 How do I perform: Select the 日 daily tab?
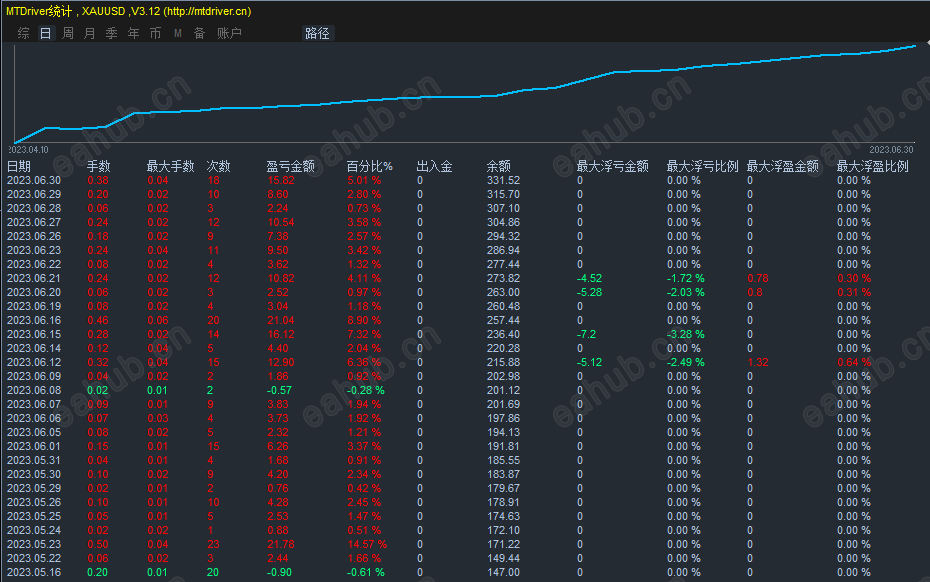[x=46, y=33]
